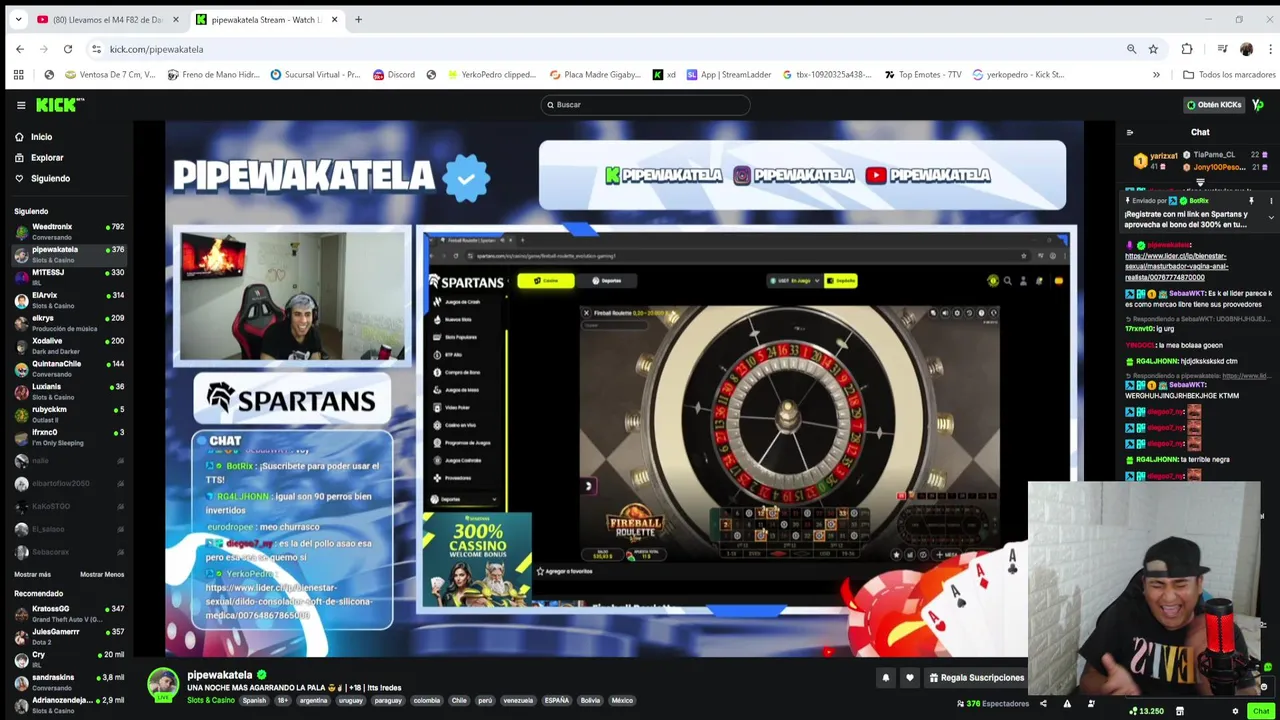This screenshot has width=1280, height=720.
Task: Report the stream warning icon
Action: [1067, 704]
